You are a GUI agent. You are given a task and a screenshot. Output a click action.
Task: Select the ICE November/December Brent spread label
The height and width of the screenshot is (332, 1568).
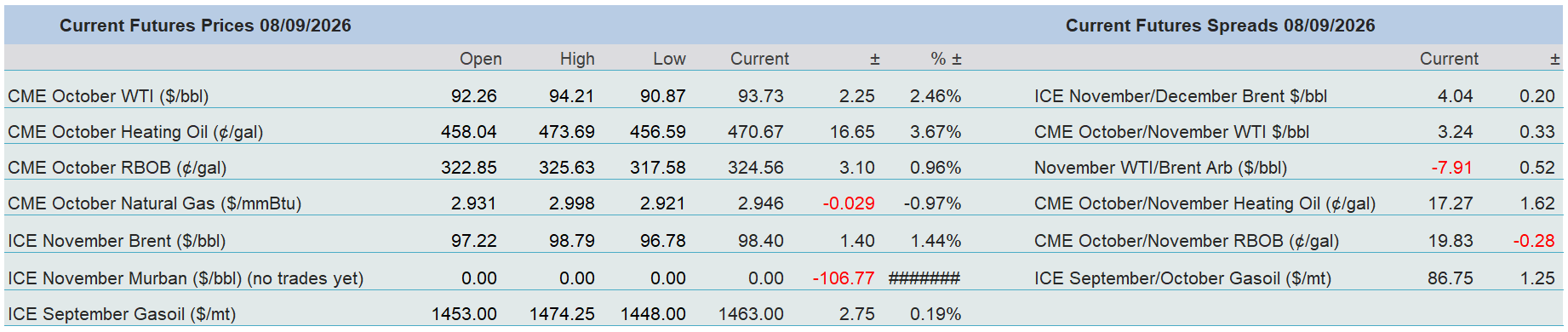tap(1181, 96)
